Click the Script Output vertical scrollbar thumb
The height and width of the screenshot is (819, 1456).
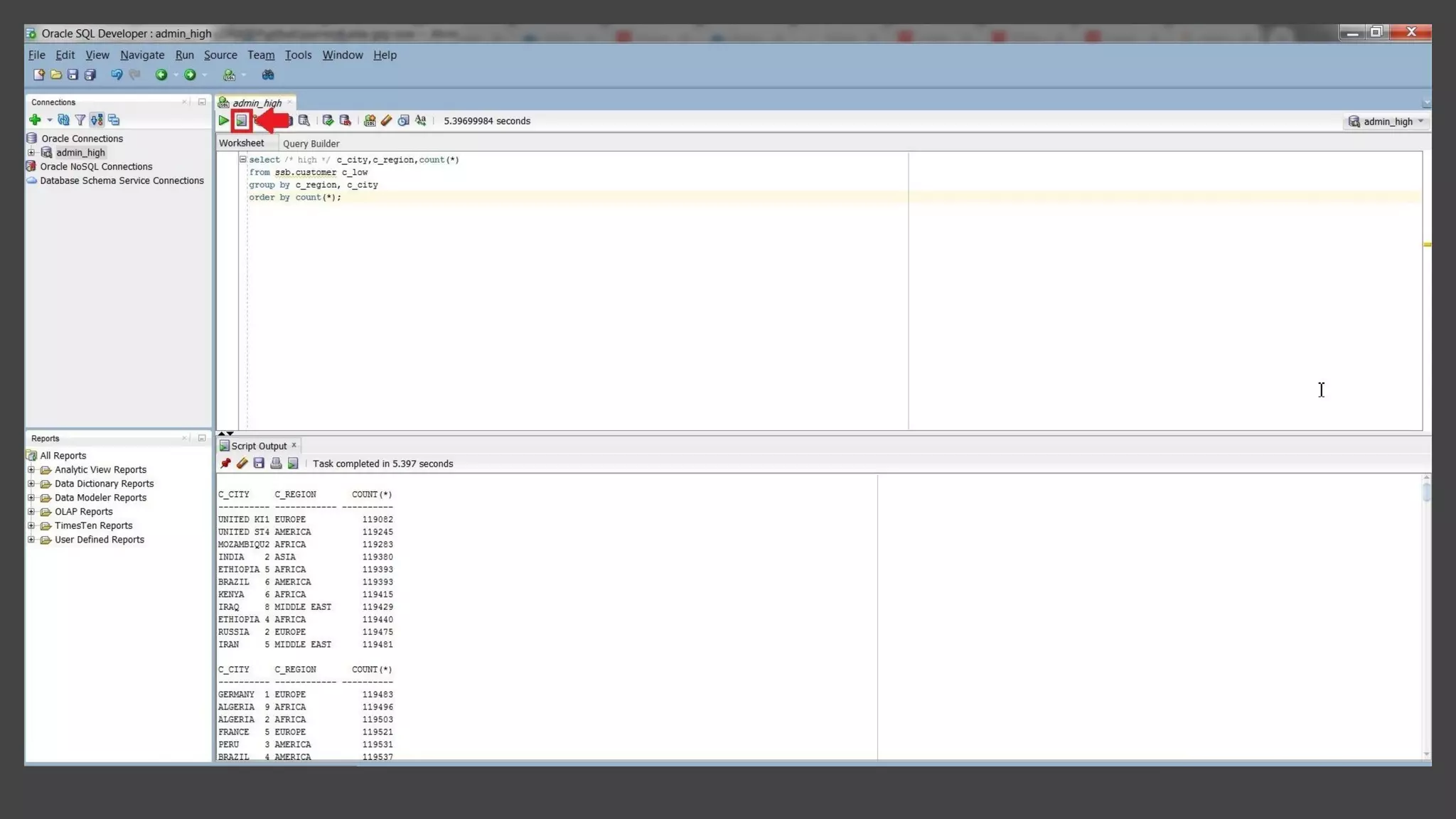click(x=1426, y=492)
